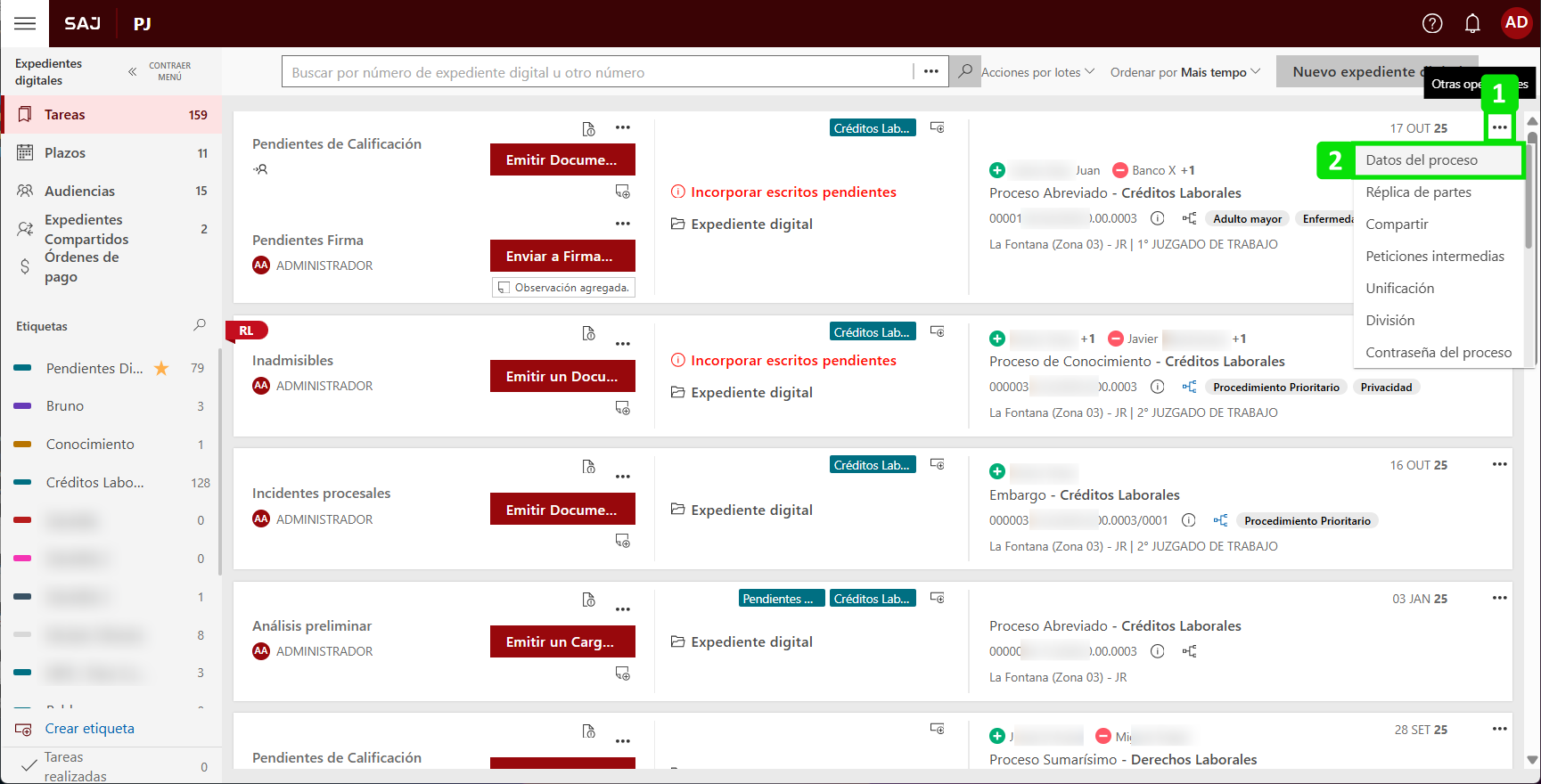
Task: Show info icon for Proceso de Conocimiento number
Action: pyautogui.click(x=1157, y=387)
